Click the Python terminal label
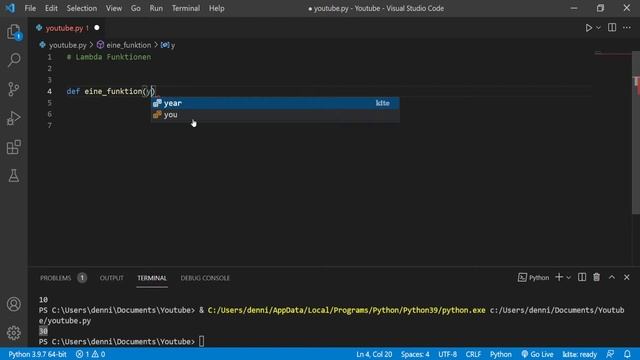The image size is (640, 360). click(533, 278)
